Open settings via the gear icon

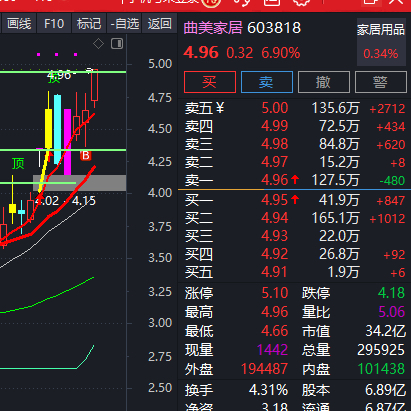[301, 3]
